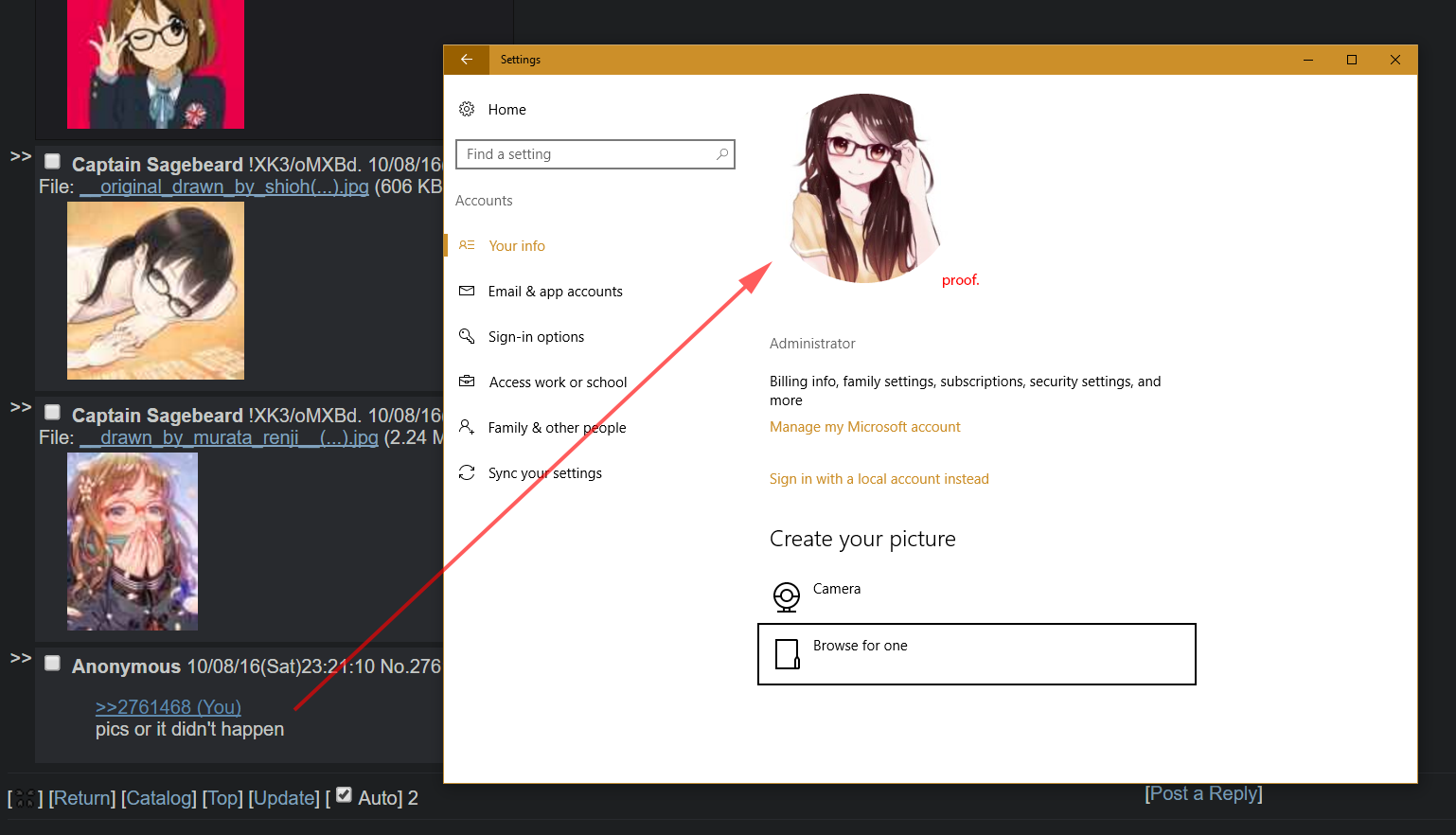Select Your info in the Accounts sidebar

(517, 246)
